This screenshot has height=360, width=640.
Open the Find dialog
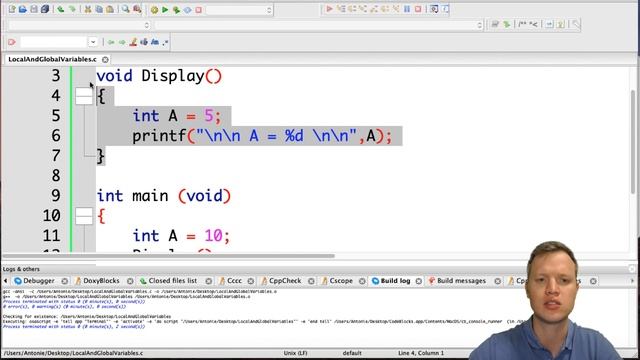tap(126, 9)
